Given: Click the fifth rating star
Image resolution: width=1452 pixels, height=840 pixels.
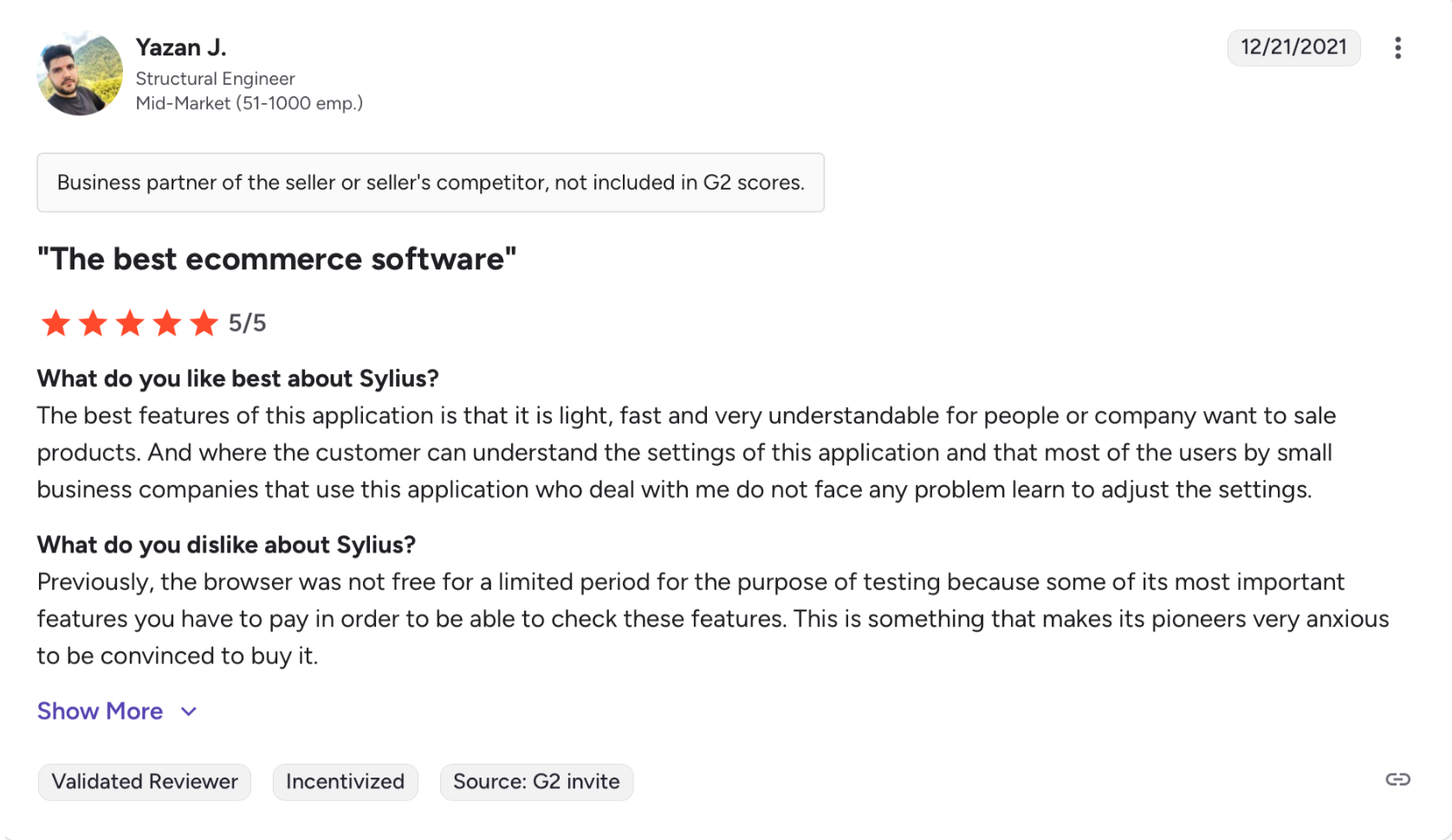Looking at the screenshot, I should click(204, 323).
